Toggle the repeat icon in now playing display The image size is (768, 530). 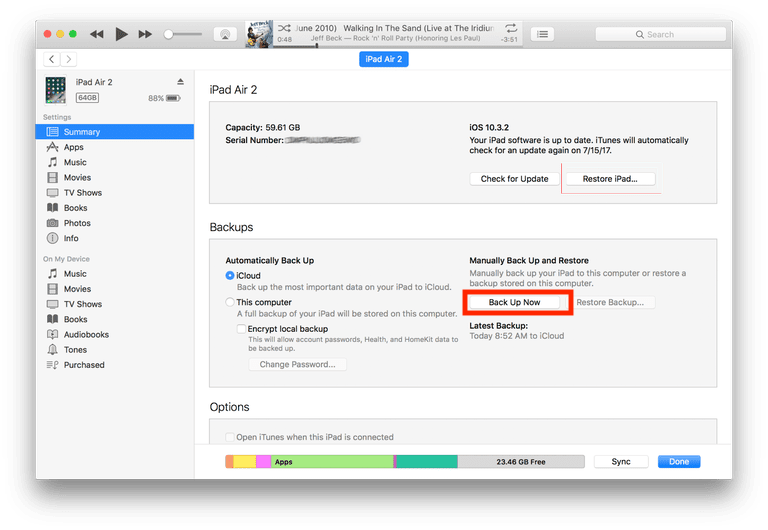tap(510, 28)
